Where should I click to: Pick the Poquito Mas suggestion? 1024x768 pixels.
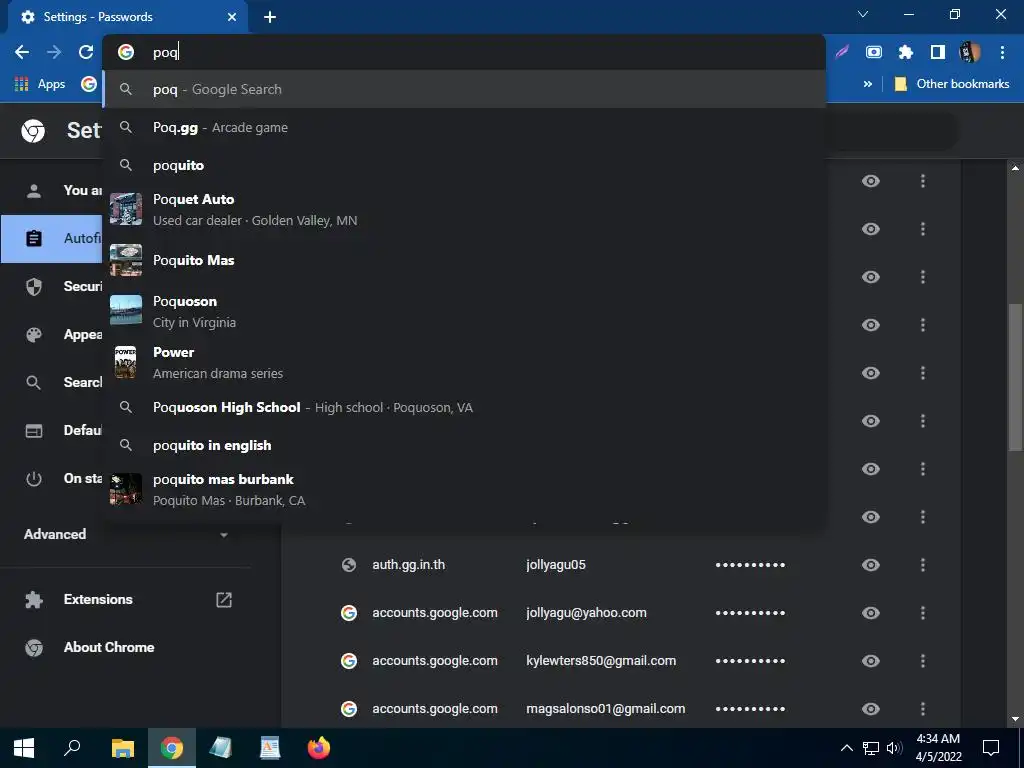click(464, 260)
